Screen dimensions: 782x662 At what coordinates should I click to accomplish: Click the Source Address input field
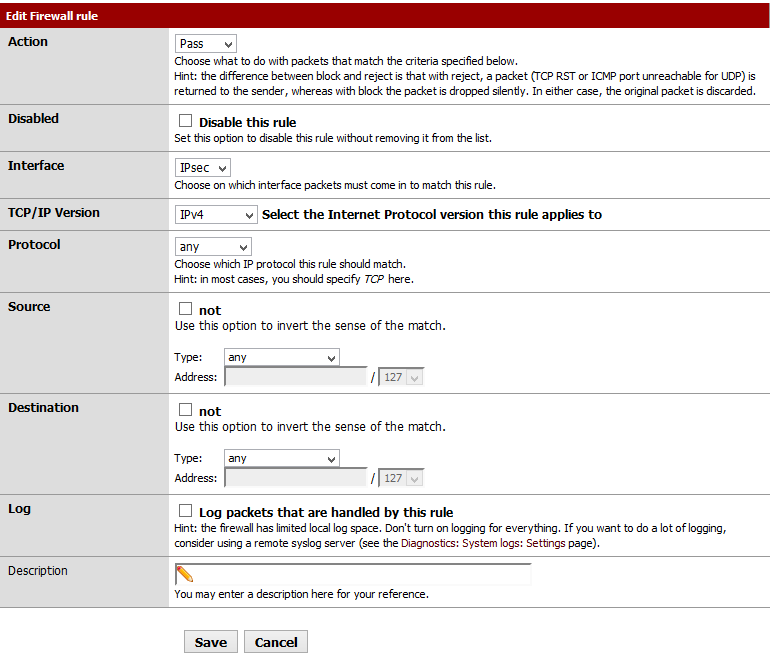pyautogui.click(x=296, y=377)
